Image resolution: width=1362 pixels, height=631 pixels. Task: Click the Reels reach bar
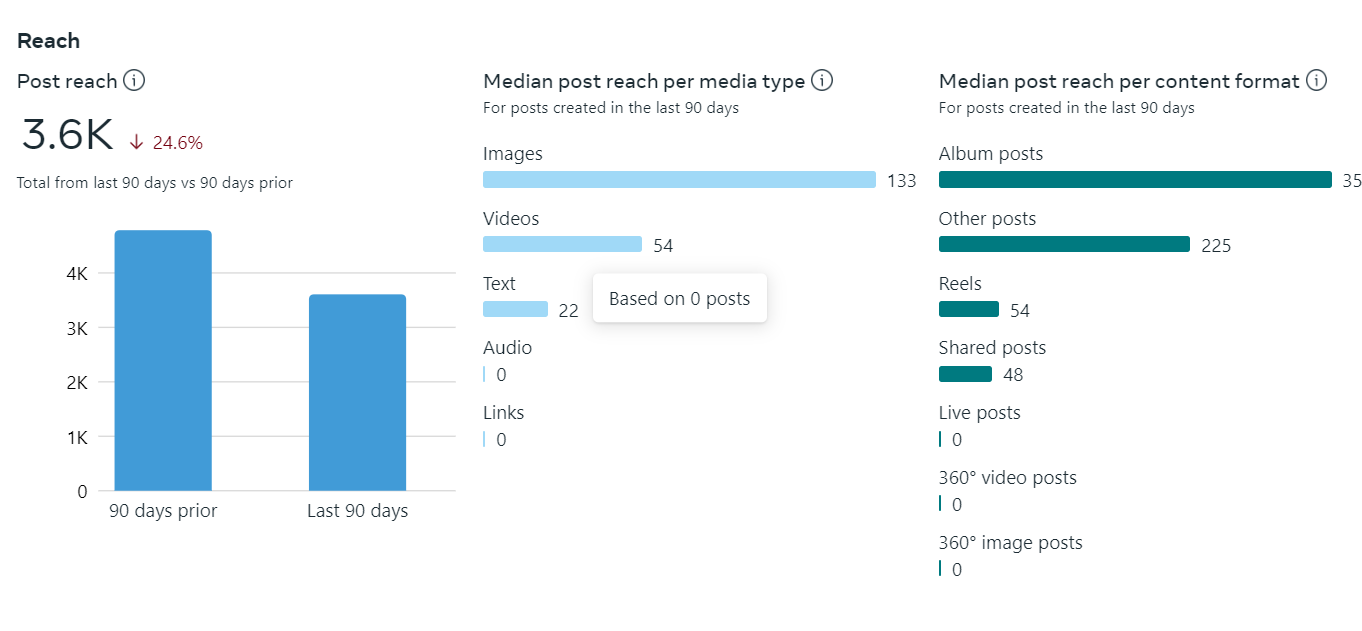coord(968,310)
